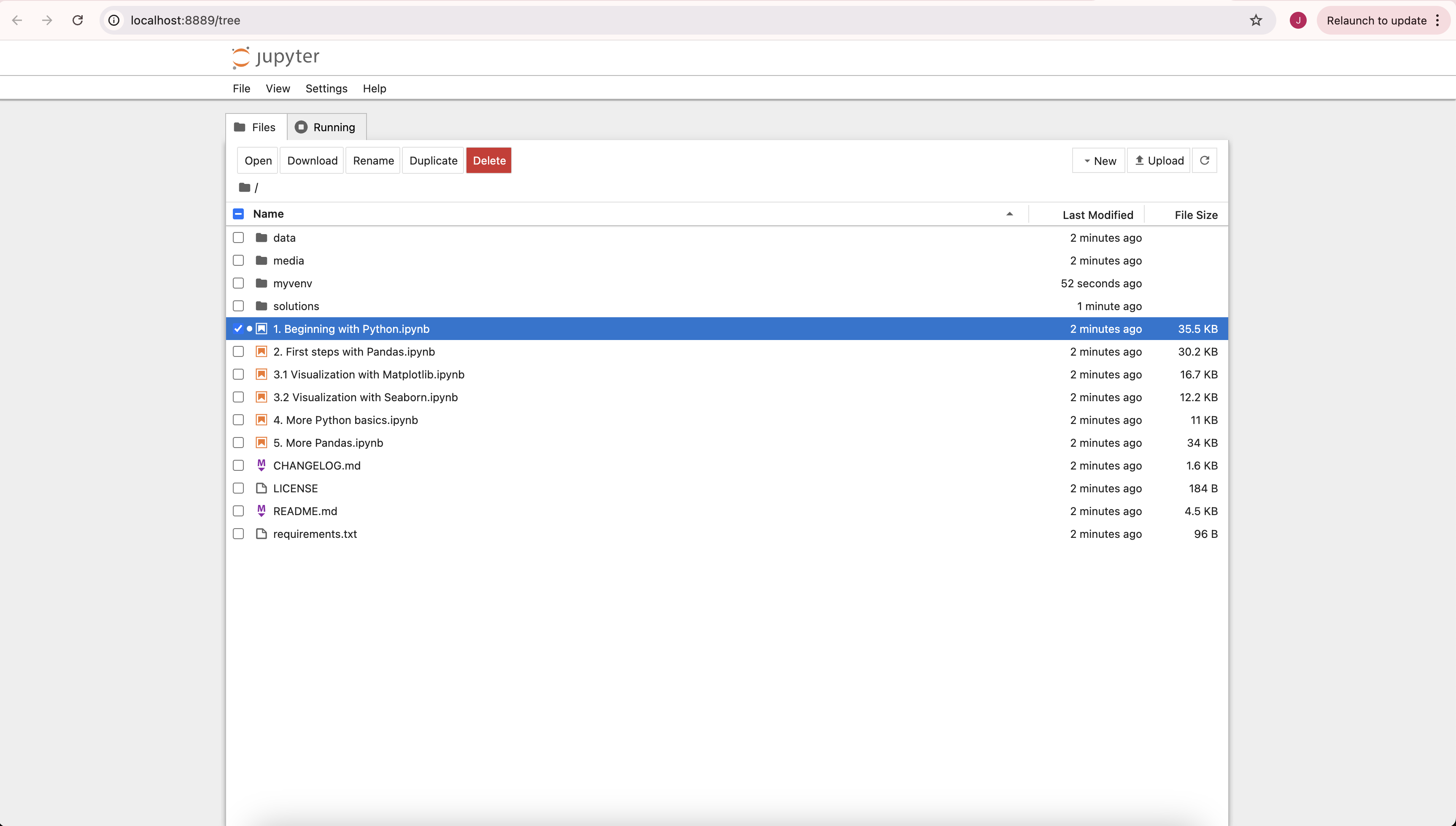Open the New dropdown
This screenshot has height=826, width=1456.
click(x=1099, y=161)
